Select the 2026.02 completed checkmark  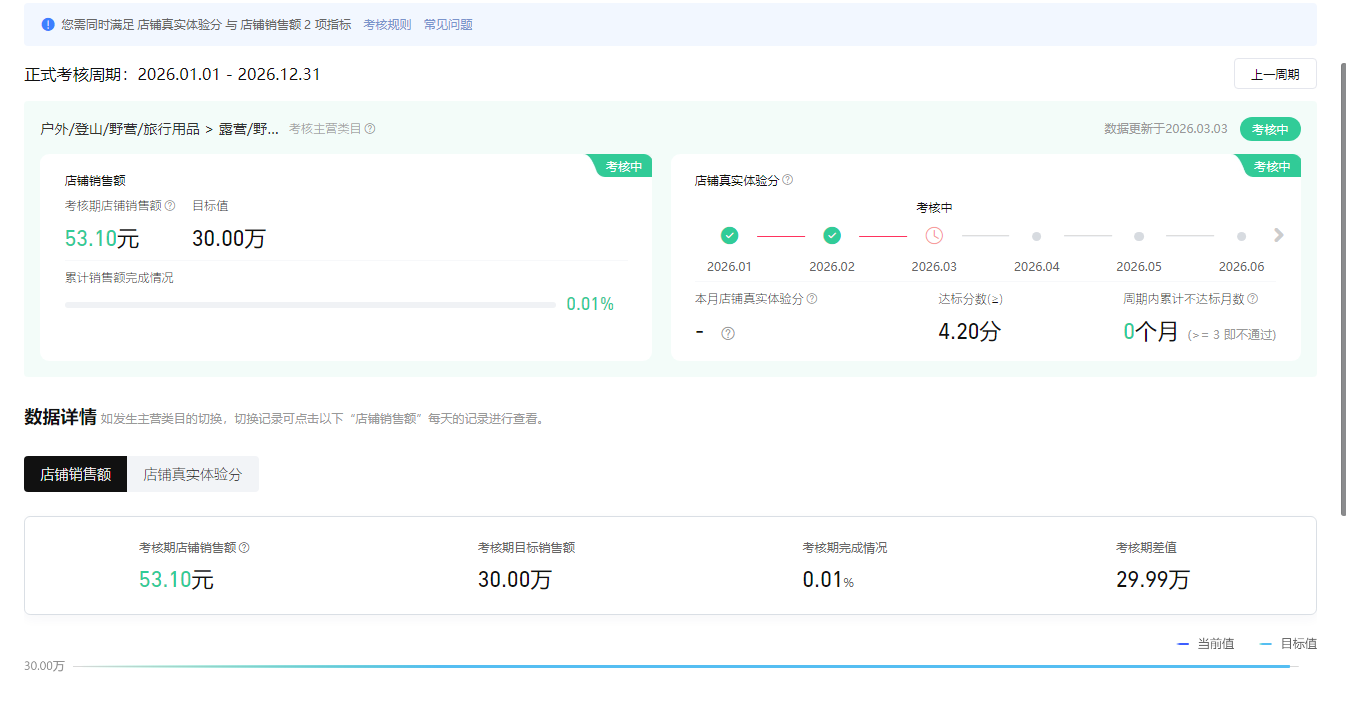pos(832,236)
